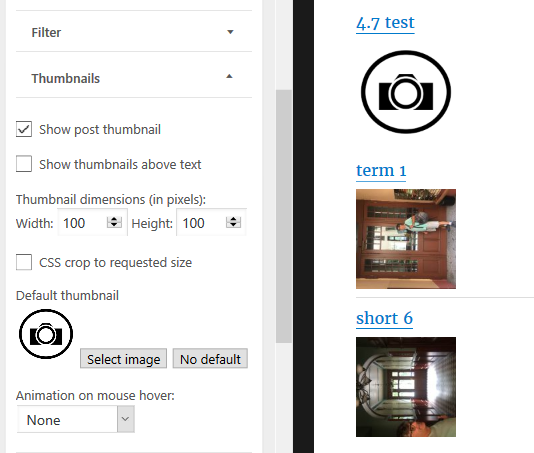Click the Height field up arrow
The width and height of the screenshot is (534, 453).
pyautogui.click(x=233, y=219)
